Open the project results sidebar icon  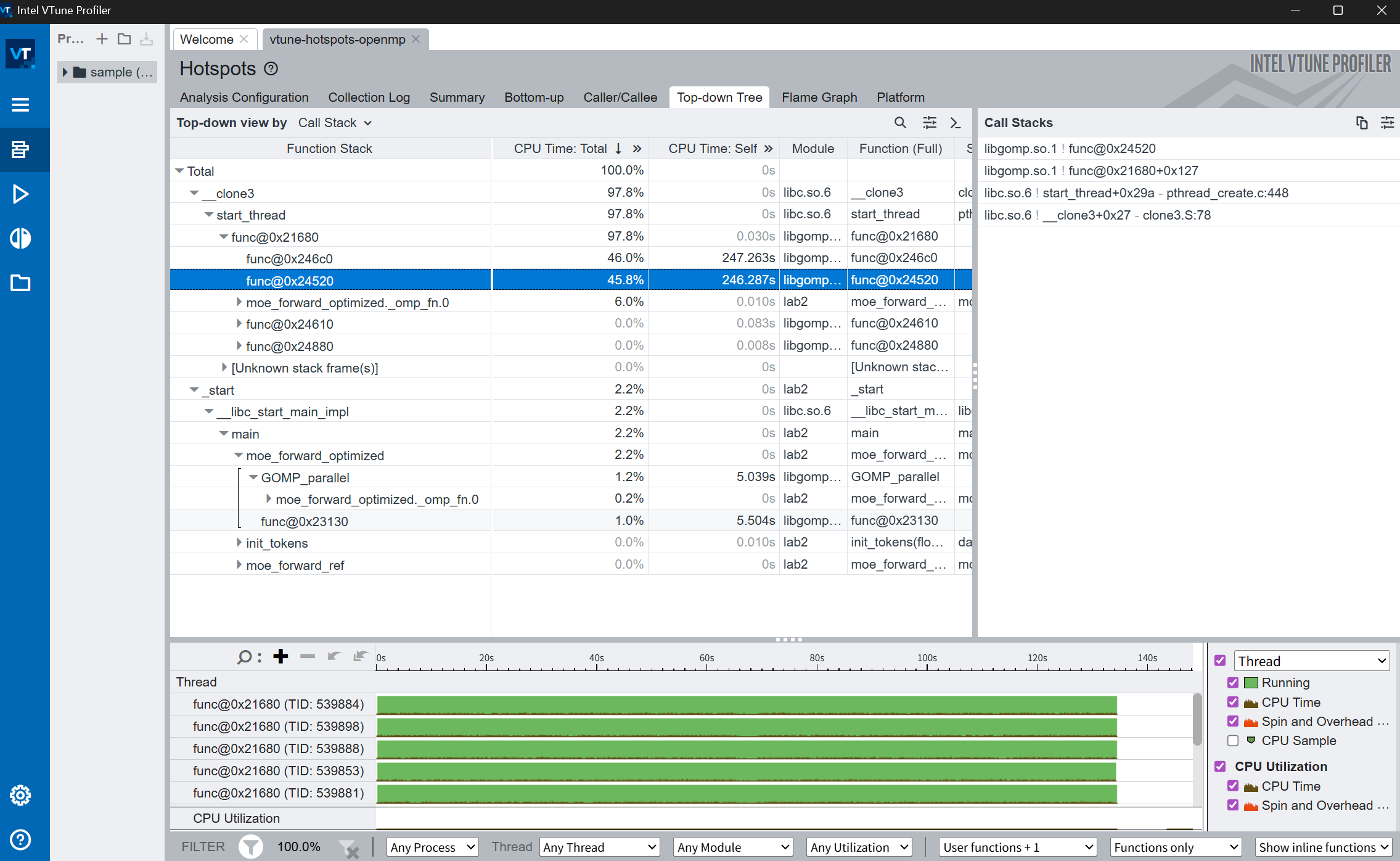(x=20, y=149)
